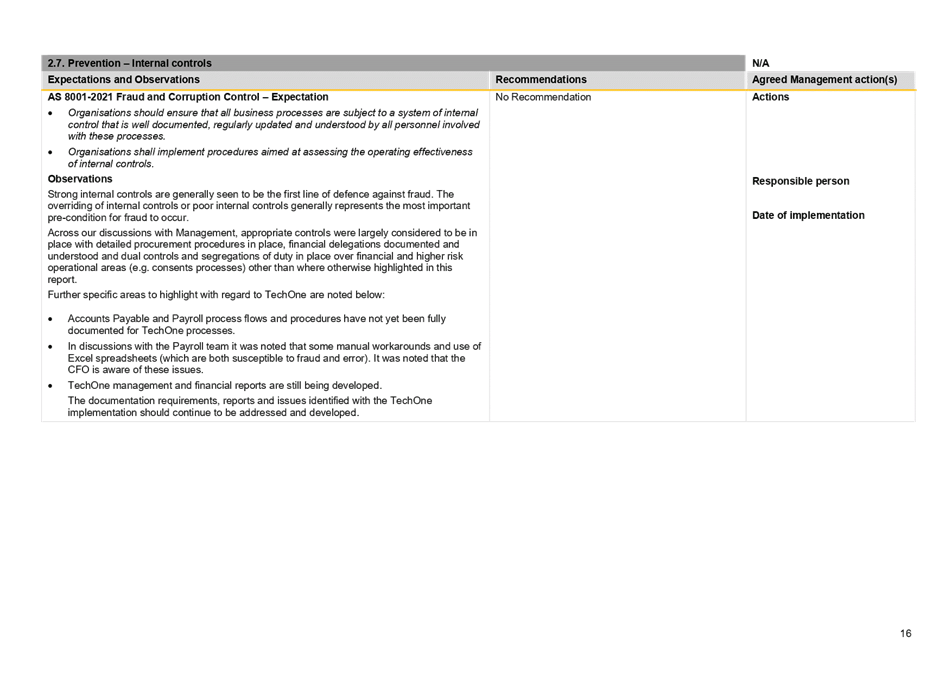This screenshot has height=674, width=952.
Task: Click paragraph 'The documentation requirements, reports and issues'
Action: [x=250, y=407]
